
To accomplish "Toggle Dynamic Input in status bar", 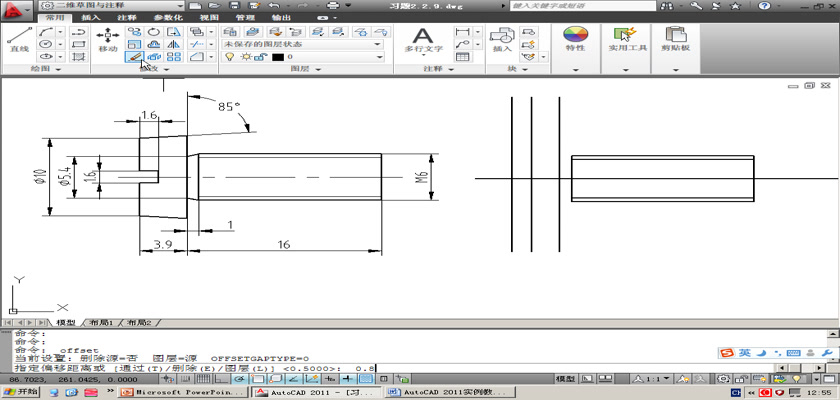I will coord(329,379).
